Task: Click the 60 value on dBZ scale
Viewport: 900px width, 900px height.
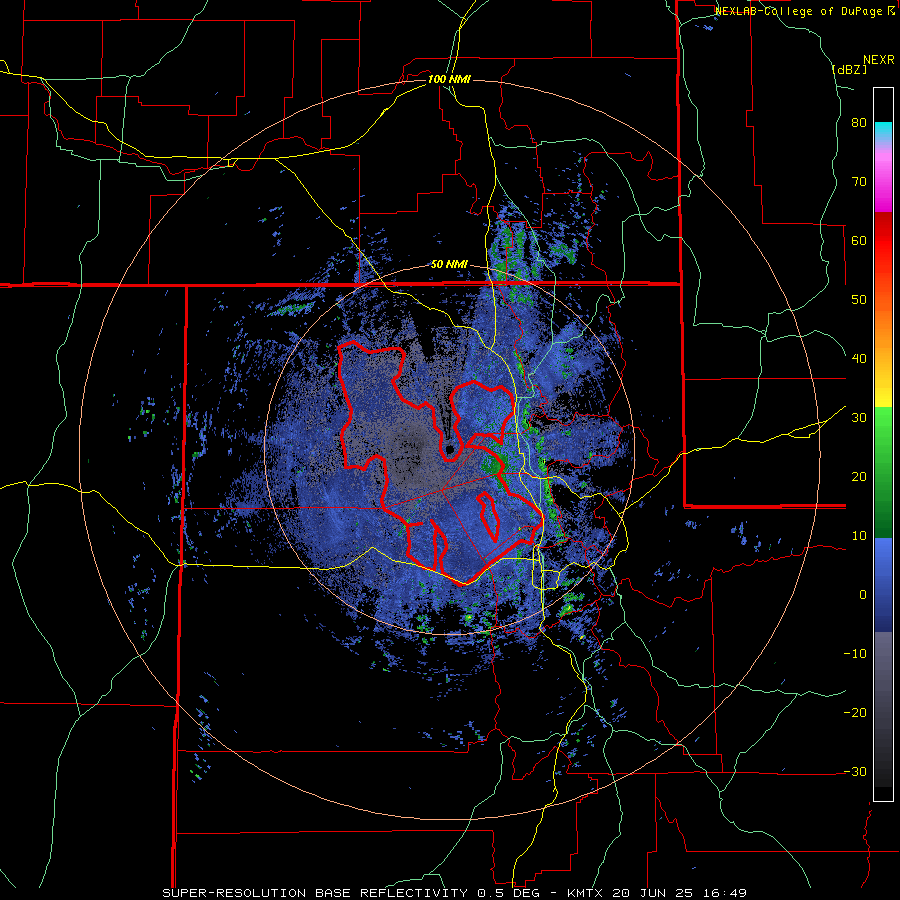Action: 859,240
